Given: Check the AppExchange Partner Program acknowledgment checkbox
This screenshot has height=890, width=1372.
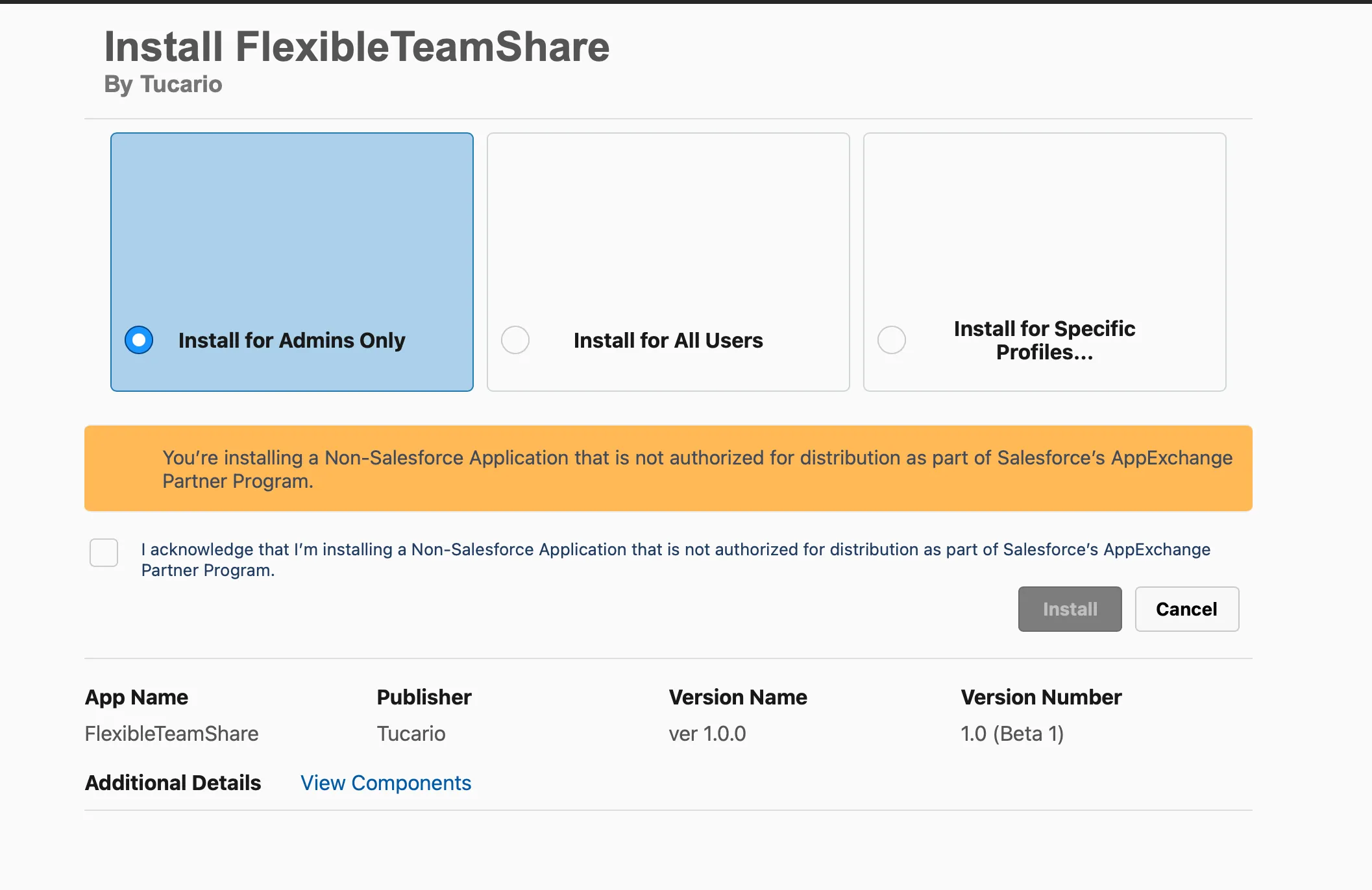Looking at the screenshot, I should 103,553.
